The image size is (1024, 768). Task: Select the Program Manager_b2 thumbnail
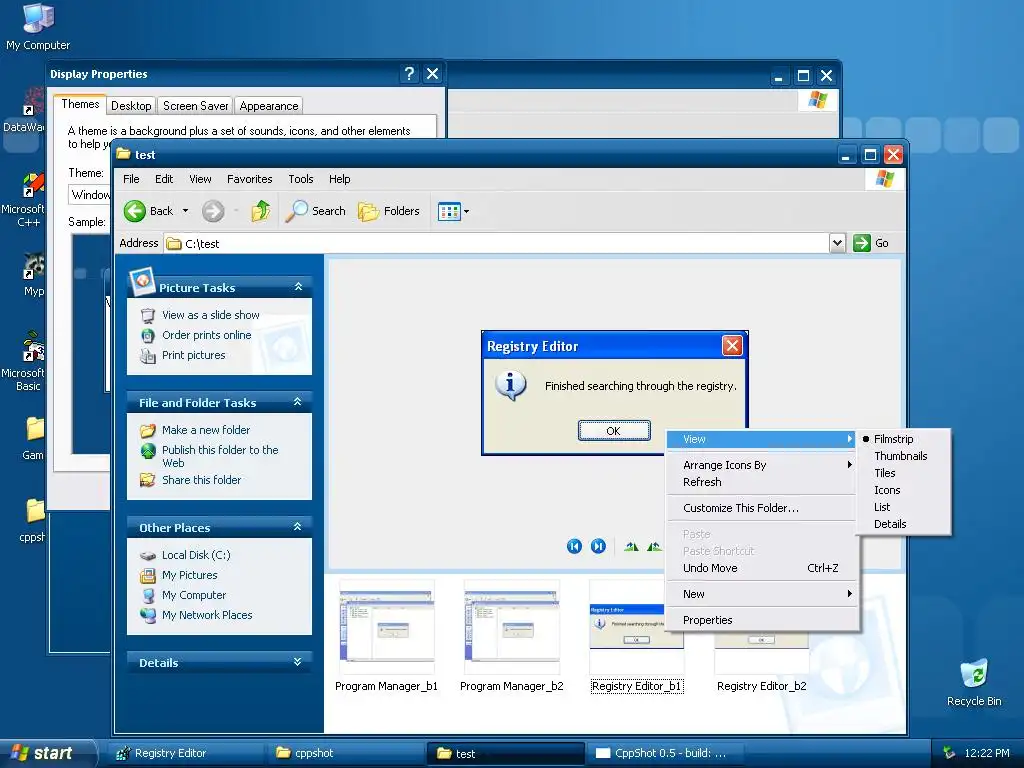[511, 628]
